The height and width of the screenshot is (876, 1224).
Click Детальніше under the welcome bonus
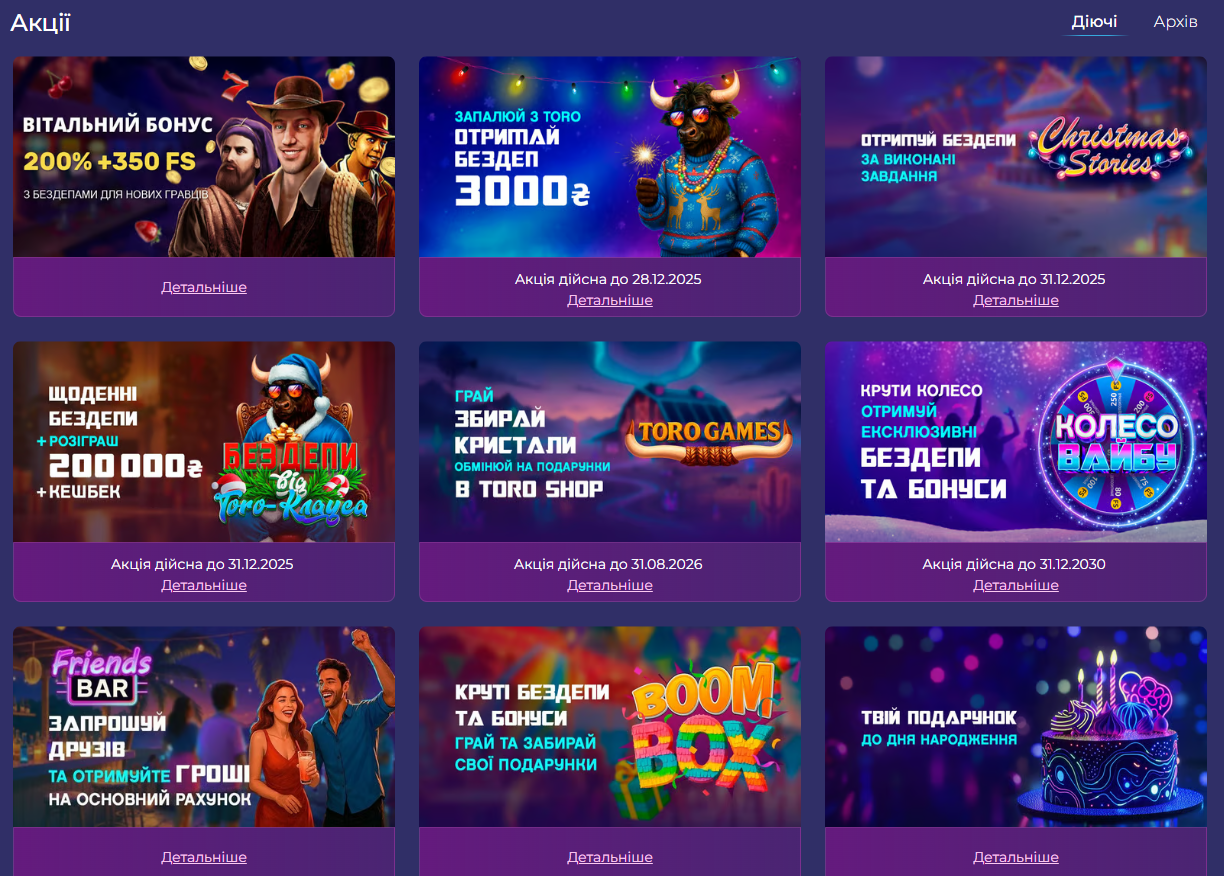(204, 287)
